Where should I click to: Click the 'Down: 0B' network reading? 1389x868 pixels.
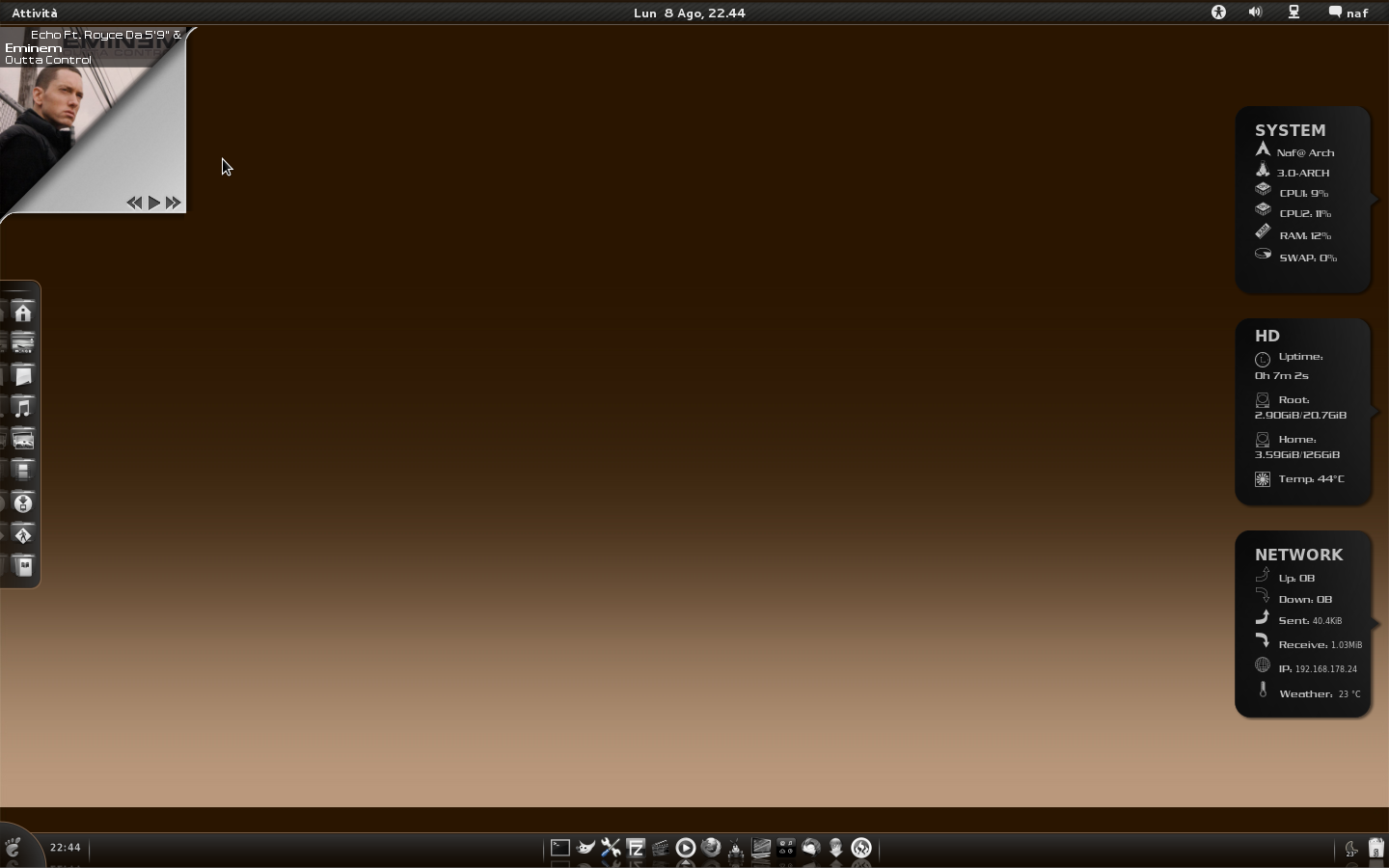[x=1305, y=599]
